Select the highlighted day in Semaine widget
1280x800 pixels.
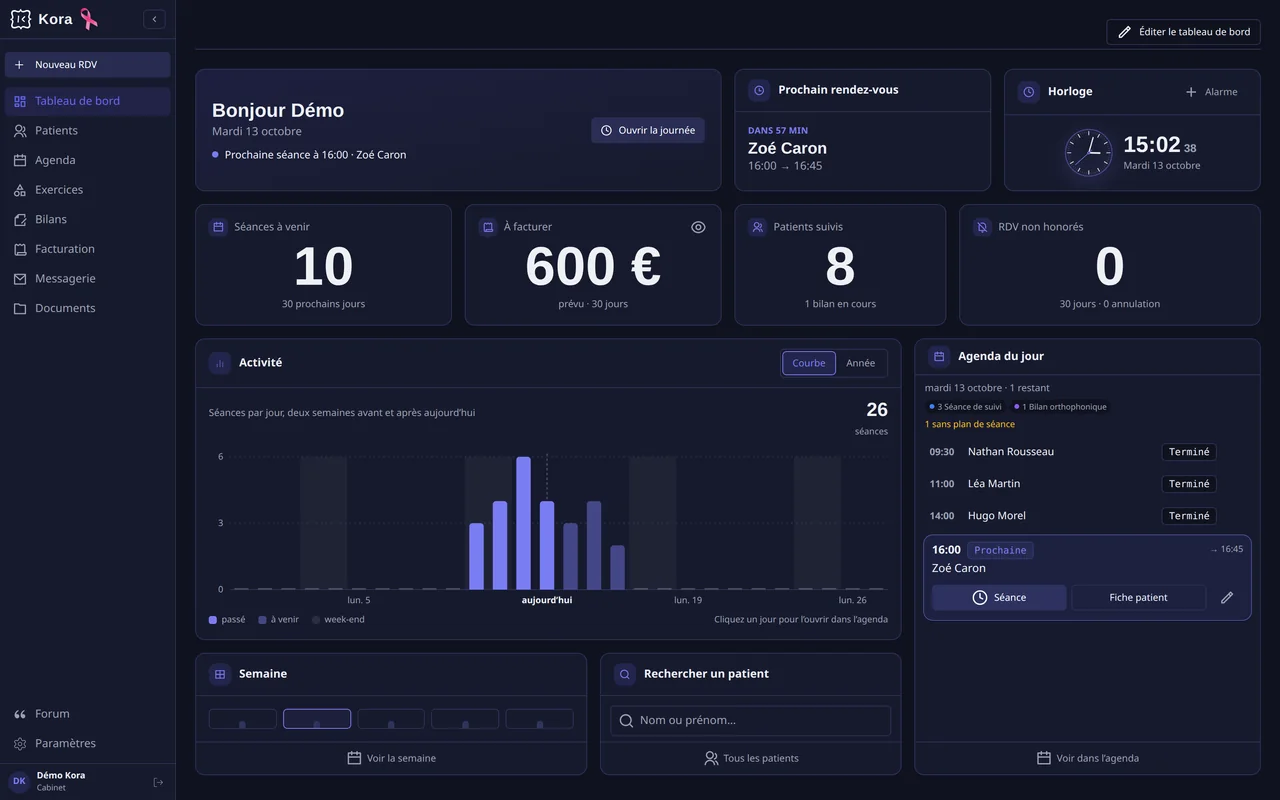click(x=317, y=719)
